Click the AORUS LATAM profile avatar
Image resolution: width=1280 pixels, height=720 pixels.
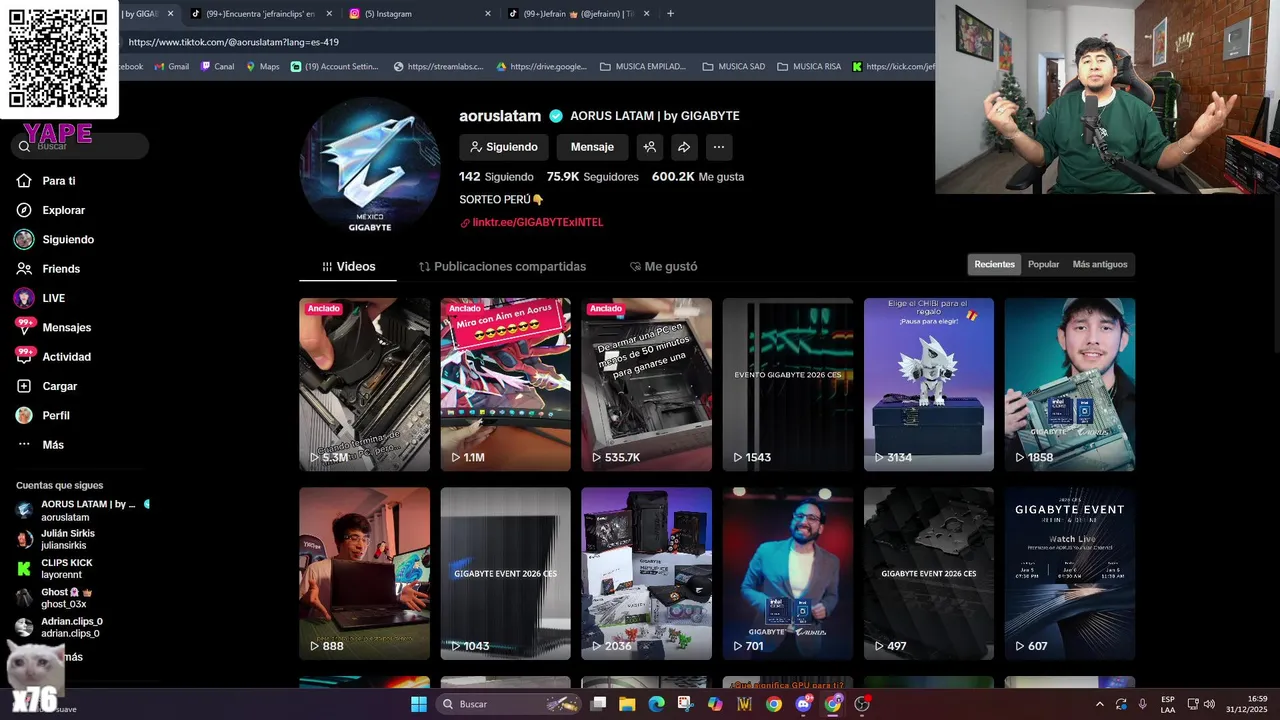(370, 166)
